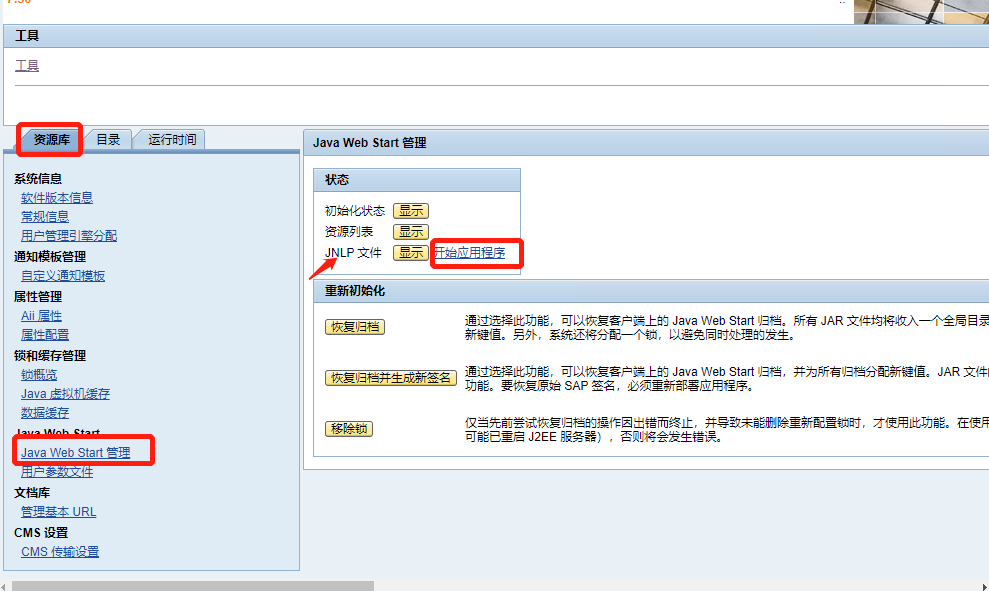Click the horizontal scrollbar left arrow
Screen dimensions: 989x591
coord(4,586)
